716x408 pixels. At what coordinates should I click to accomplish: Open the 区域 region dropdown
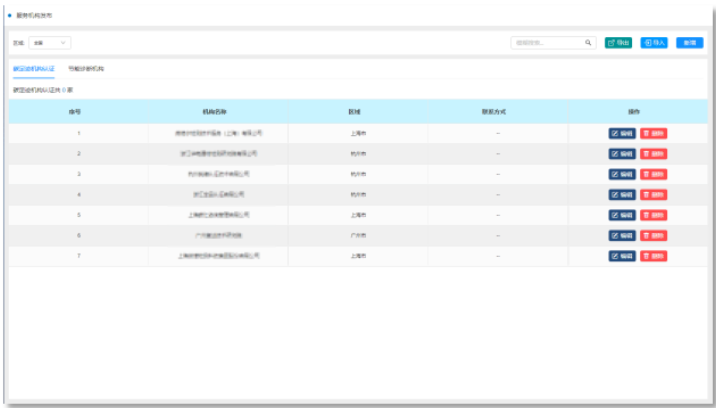[50, 43]
